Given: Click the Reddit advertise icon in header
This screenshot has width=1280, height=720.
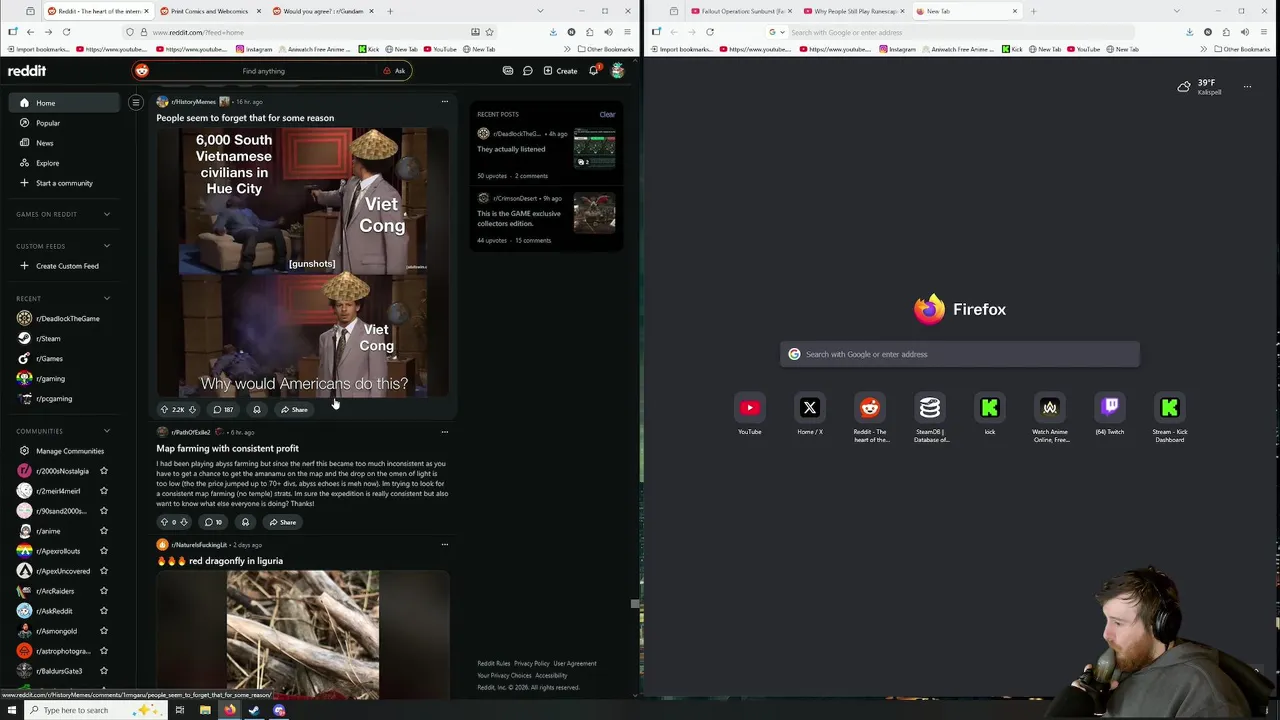Looking at the screenshot, I should coord(508,71).
